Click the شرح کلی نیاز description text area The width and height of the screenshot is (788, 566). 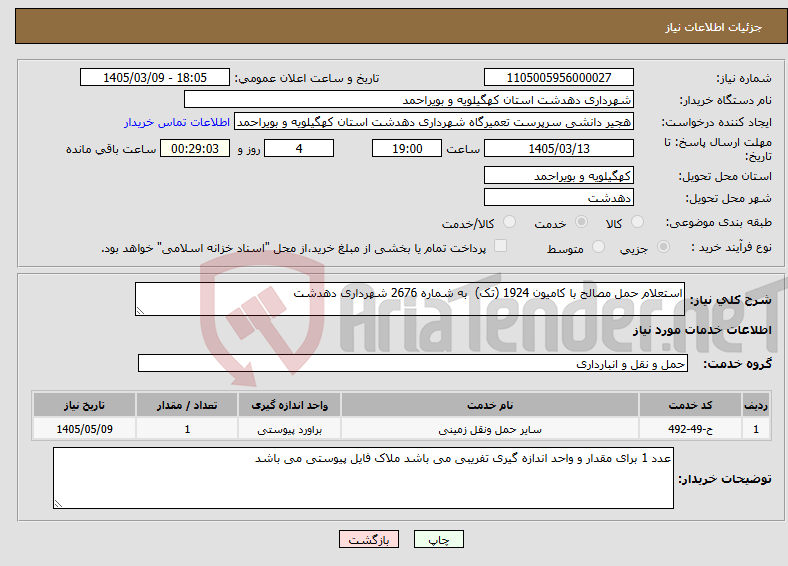(410, 299)
